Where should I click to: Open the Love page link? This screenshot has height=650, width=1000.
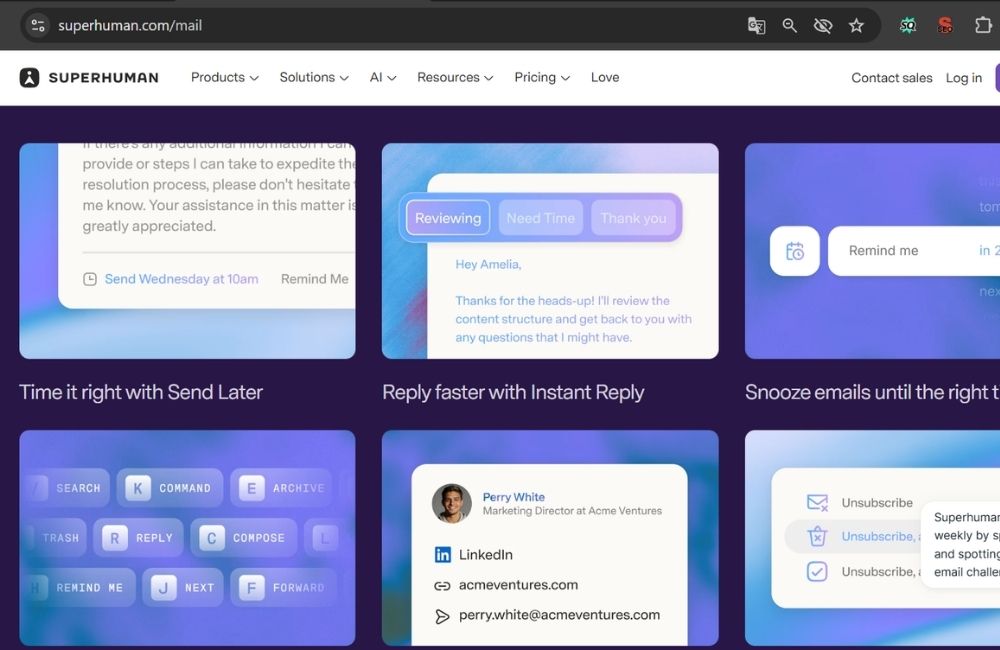pos(605,77)
